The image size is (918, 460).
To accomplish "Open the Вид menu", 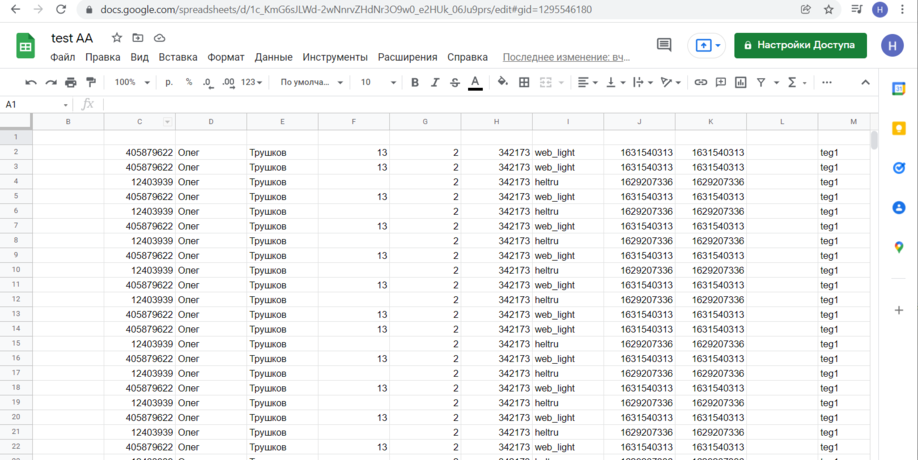I will (139, 57).
